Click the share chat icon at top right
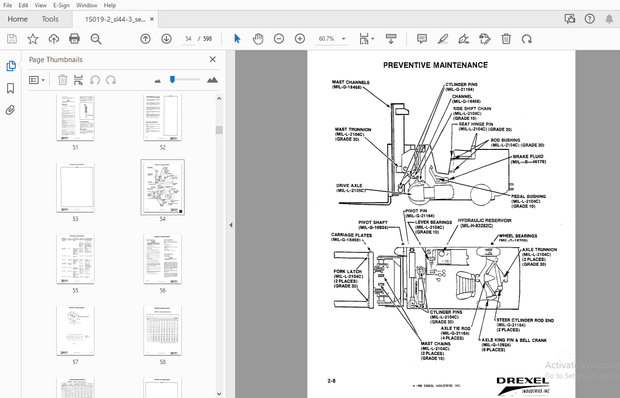620x398 pixels. (570, 19)
